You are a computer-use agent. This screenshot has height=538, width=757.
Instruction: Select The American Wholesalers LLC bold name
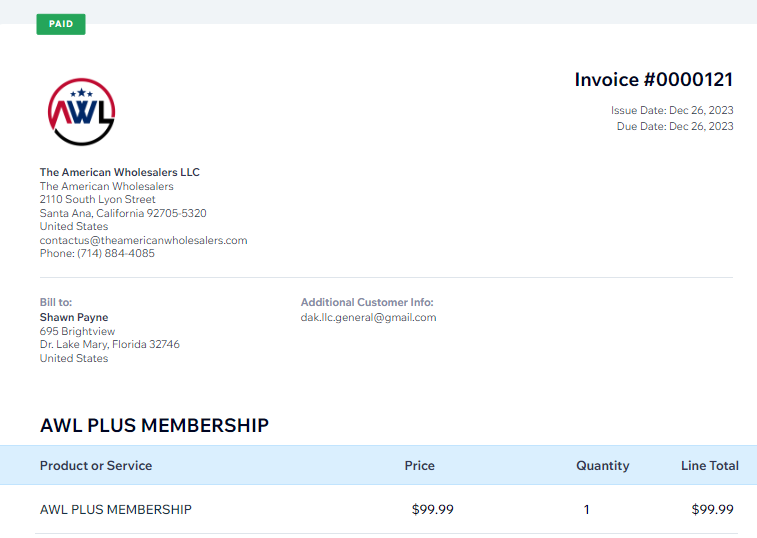pyautogui.click(x=120, y=172)
